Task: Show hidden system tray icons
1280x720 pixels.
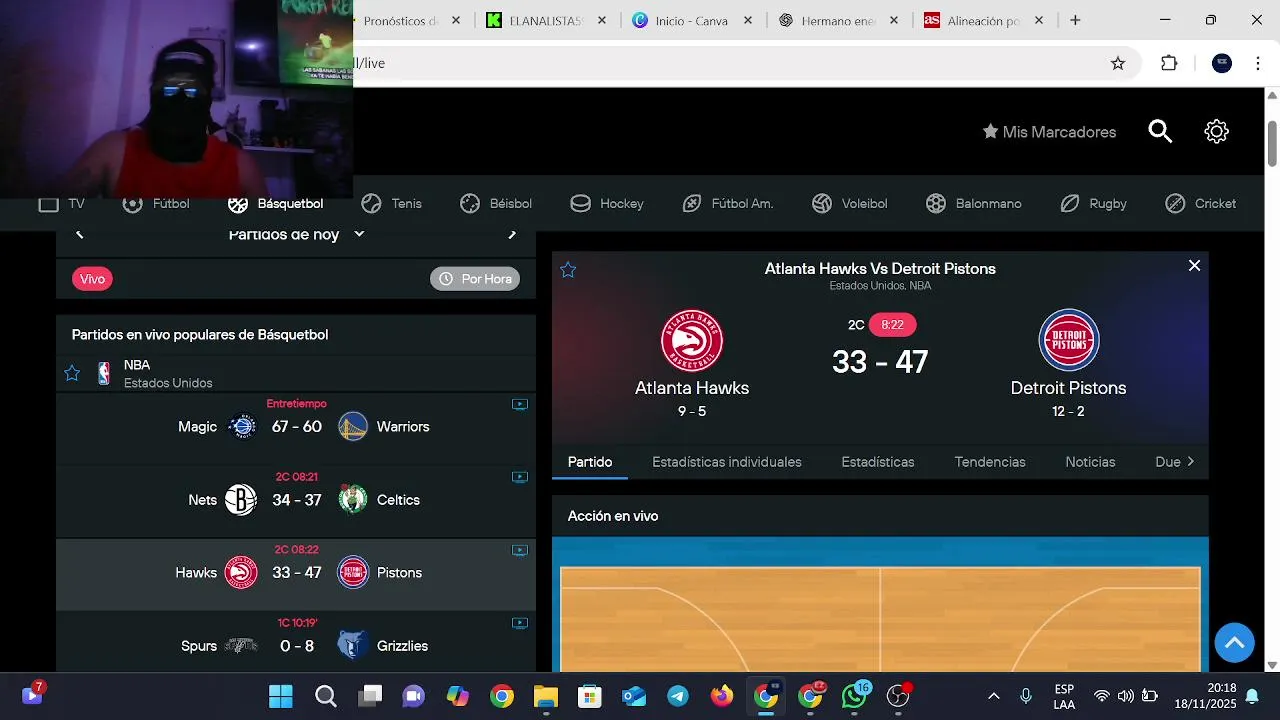Action: [993, 696]
